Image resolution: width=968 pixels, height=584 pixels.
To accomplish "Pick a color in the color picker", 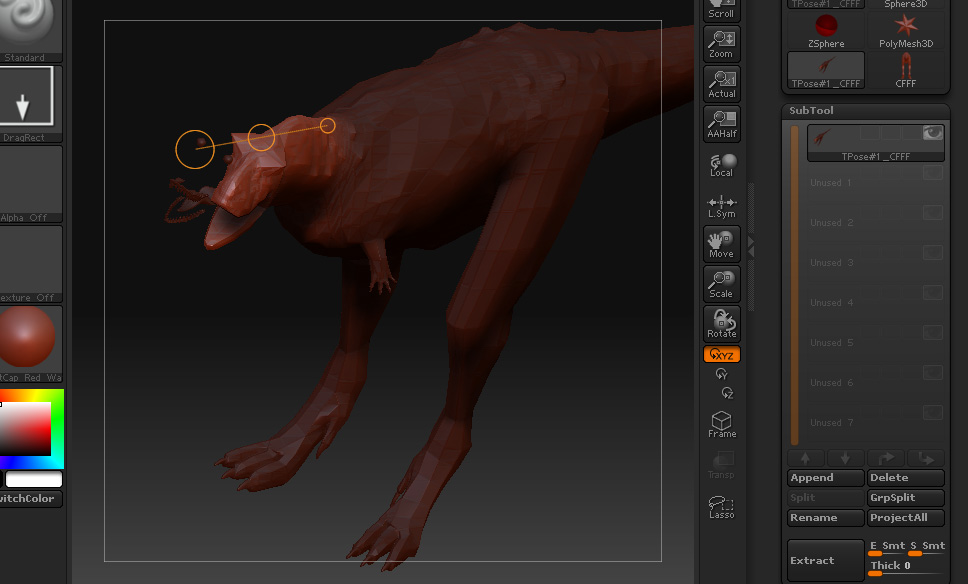I will tap(31, 428).
